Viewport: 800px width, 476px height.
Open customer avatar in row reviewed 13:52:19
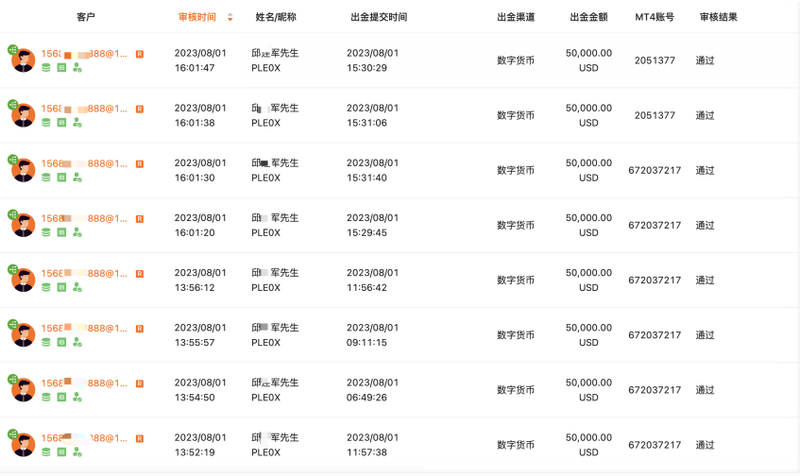pyautogui.click(x=23, y=445)
